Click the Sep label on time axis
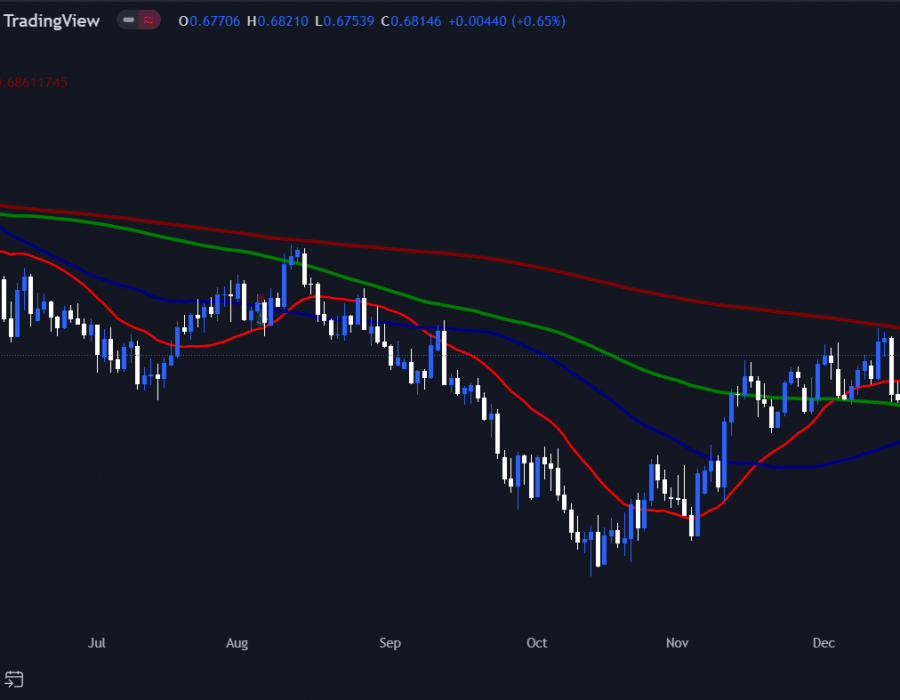Image resolution: width=900 pixels, height=700 pixels. 390,643
